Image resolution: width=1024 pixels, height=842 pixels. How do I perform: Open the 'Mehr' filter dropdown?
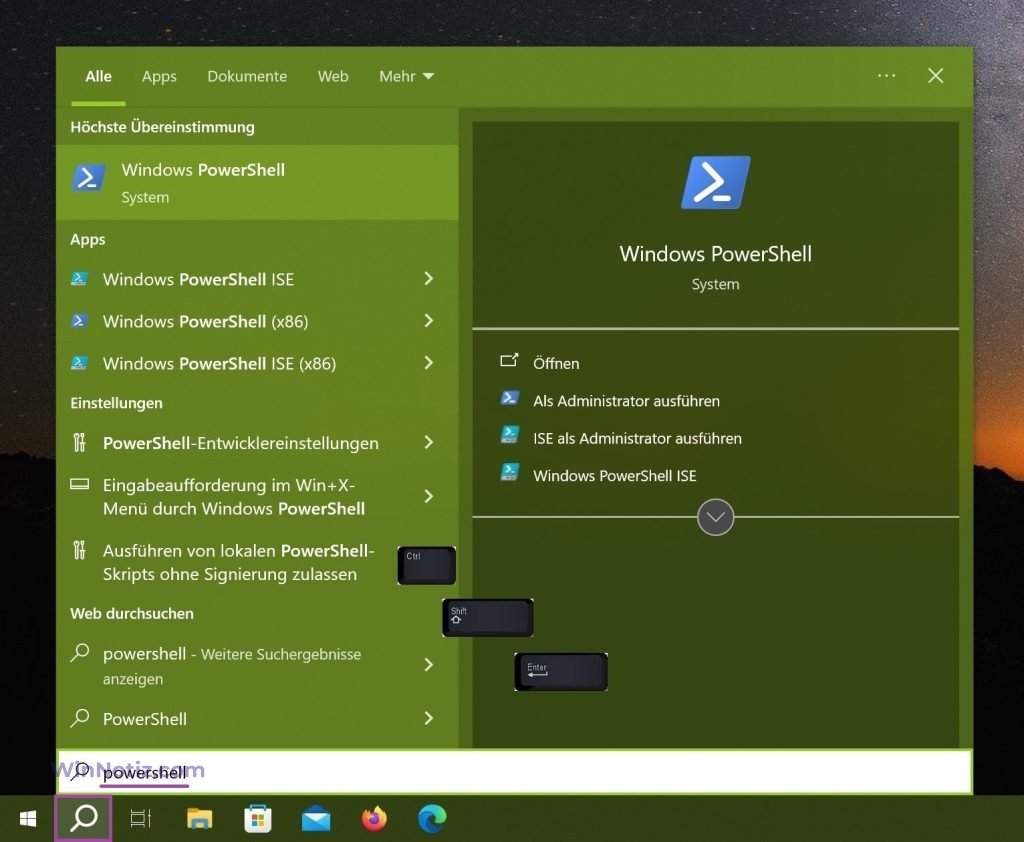[406, 76]
